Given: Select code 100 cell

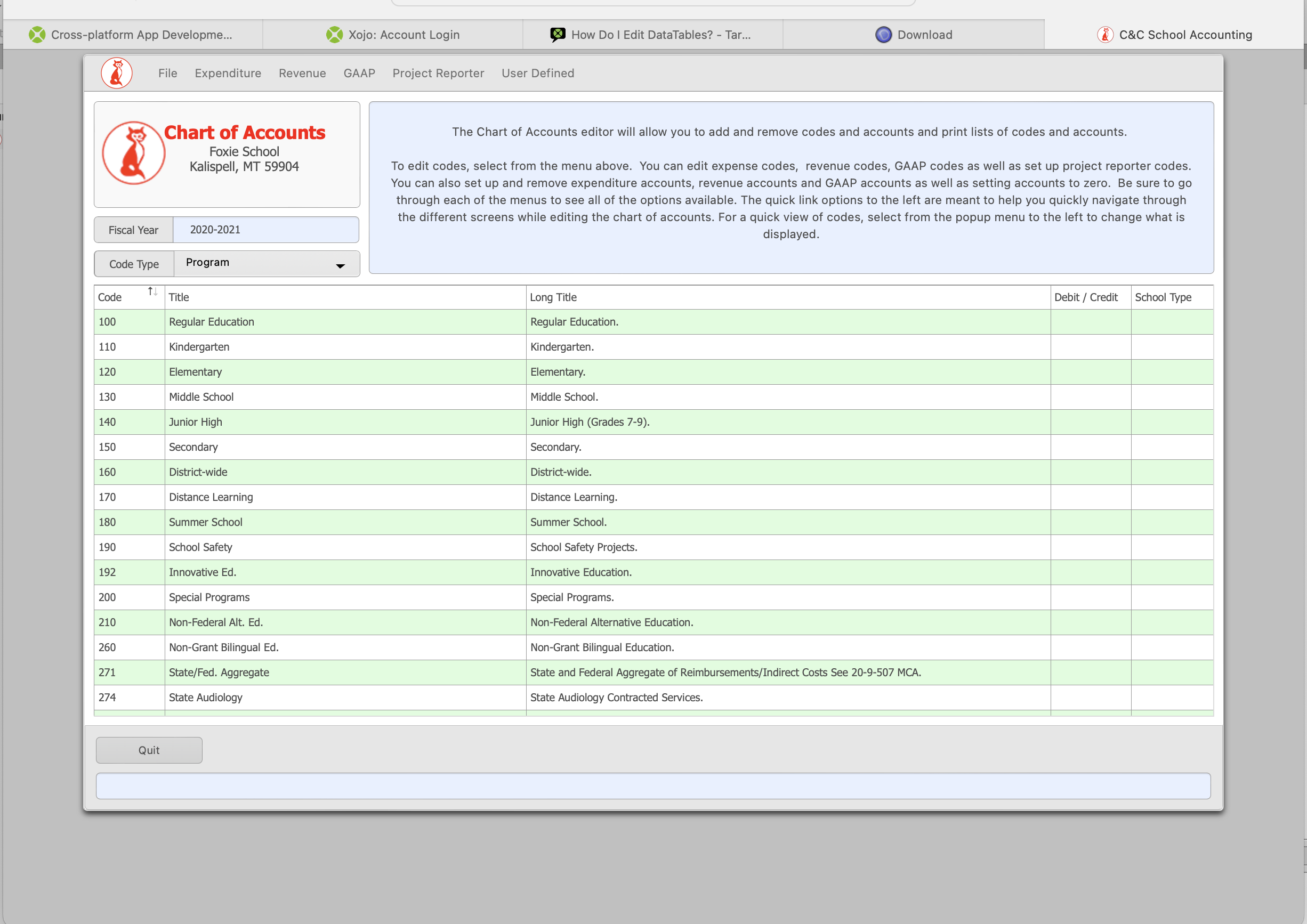Looking at the screenshot, I should pos(129,322).
